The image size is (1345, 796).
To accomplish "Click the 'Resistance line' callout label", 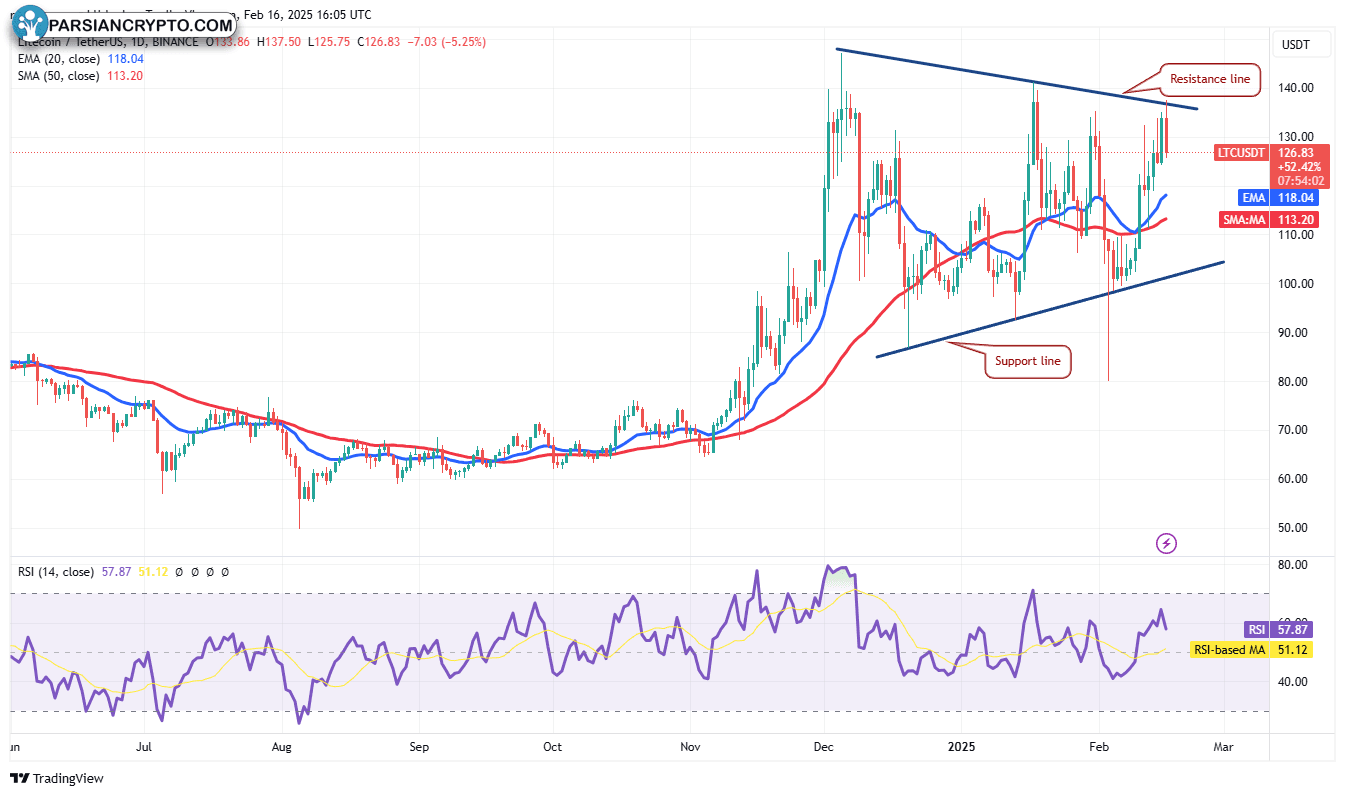I will pos(1209,79).
